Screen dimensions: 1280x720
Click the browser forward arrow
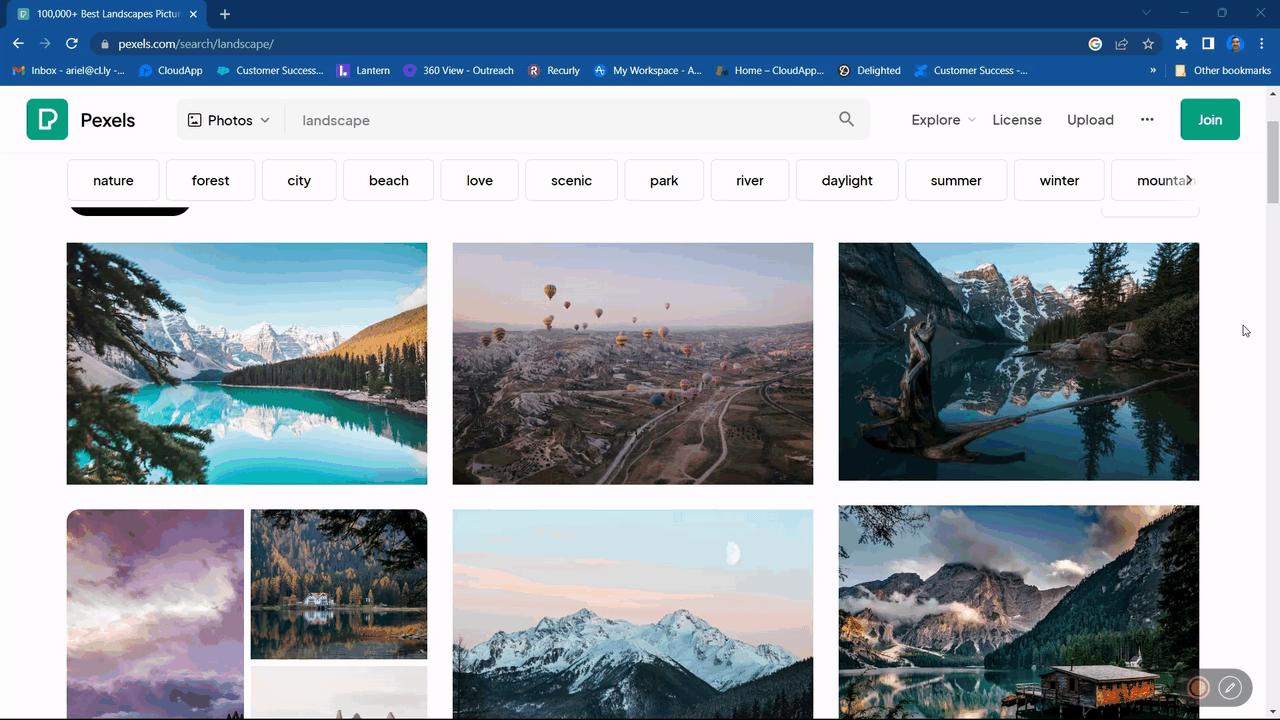click(x=45, y=44)
